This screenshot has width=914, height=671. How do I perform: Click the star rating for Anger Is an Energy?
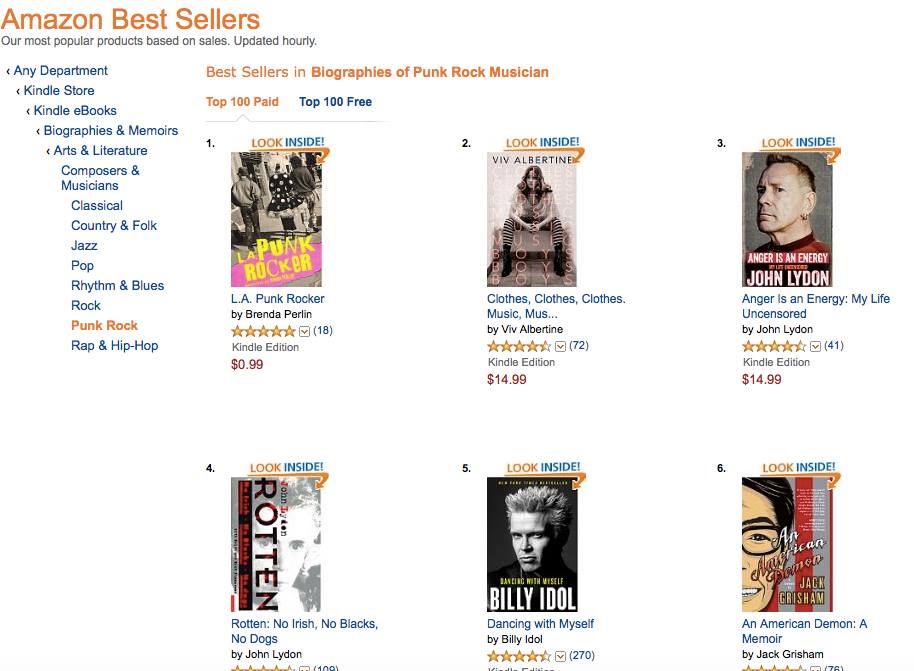(775, 346)
